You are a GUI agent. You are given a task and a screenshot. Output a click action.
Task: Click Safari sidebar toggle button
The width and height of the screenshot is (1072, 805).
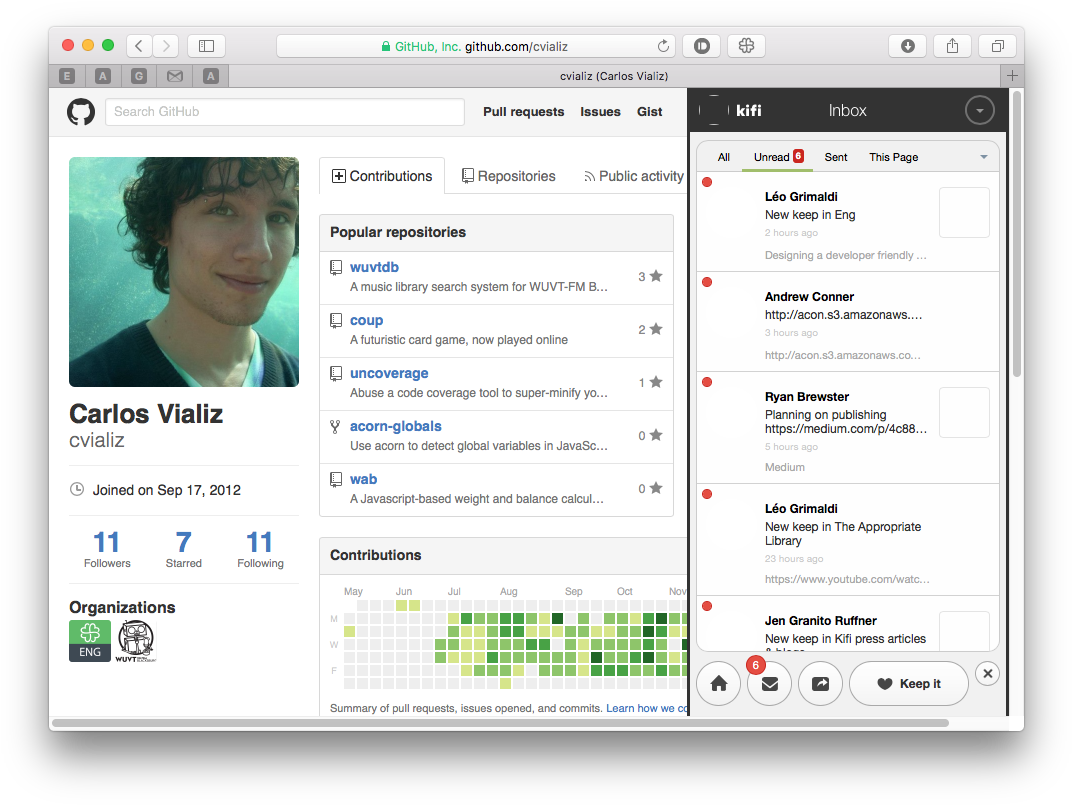click(x=206, y=46)
